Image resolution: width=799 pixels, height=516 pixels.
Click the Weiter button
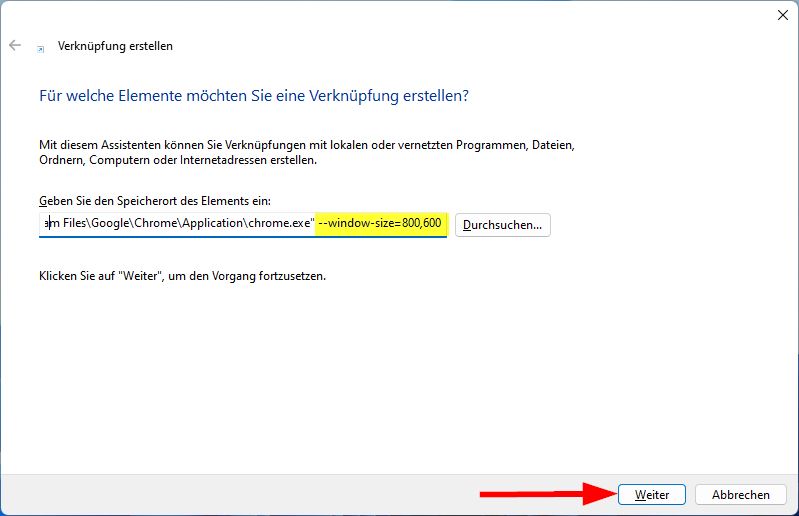(x=652, y=495)
